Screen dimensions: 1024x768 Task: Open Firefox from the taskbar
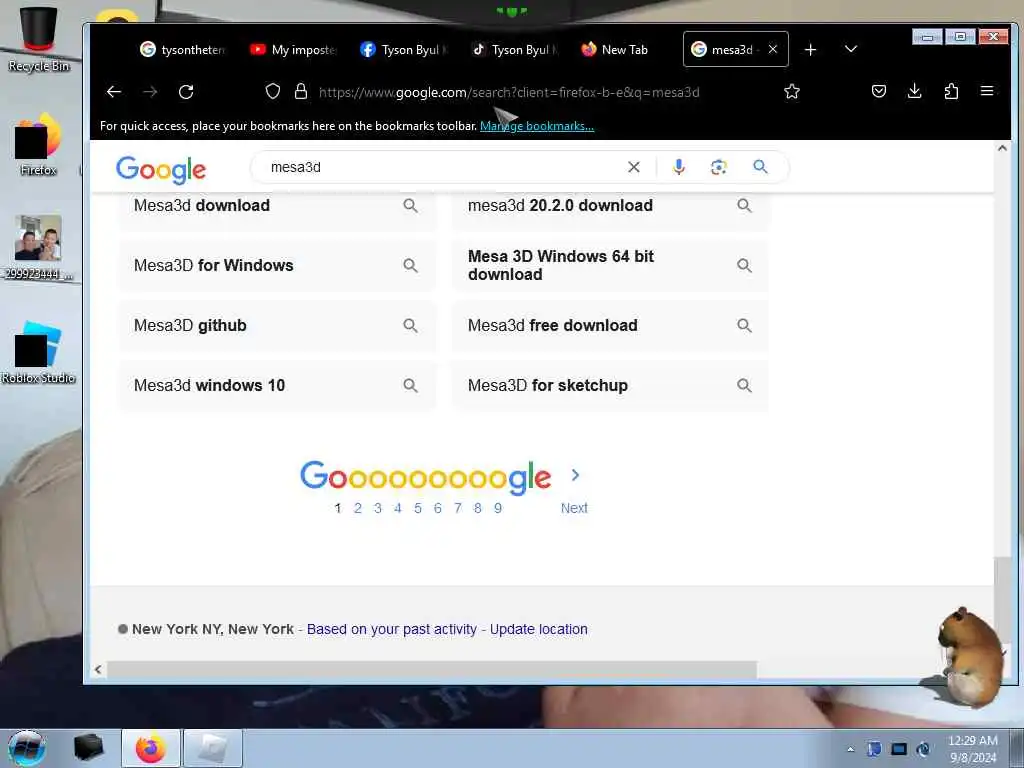[x=151, y=748]
